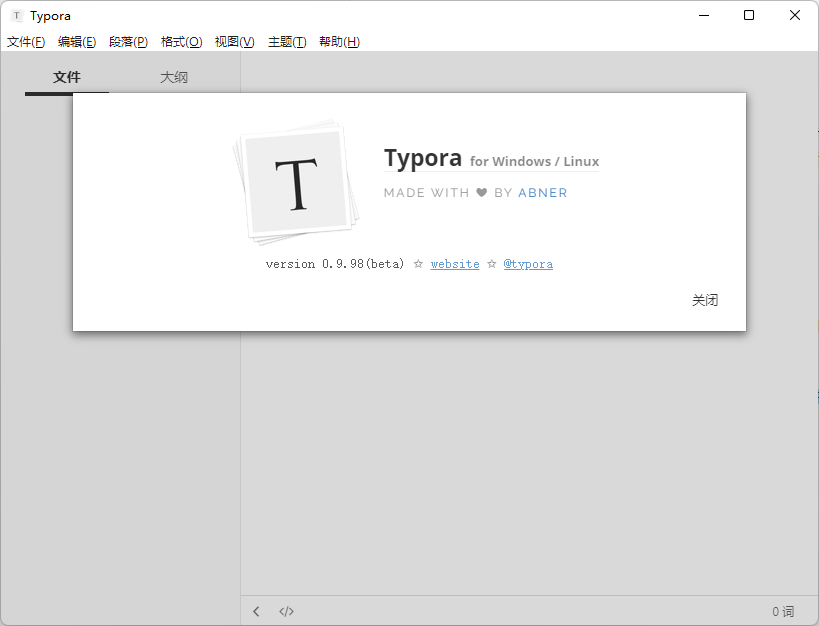Click the star icon before website link
The image size is (819, 626).
click(x=417, y=264)
